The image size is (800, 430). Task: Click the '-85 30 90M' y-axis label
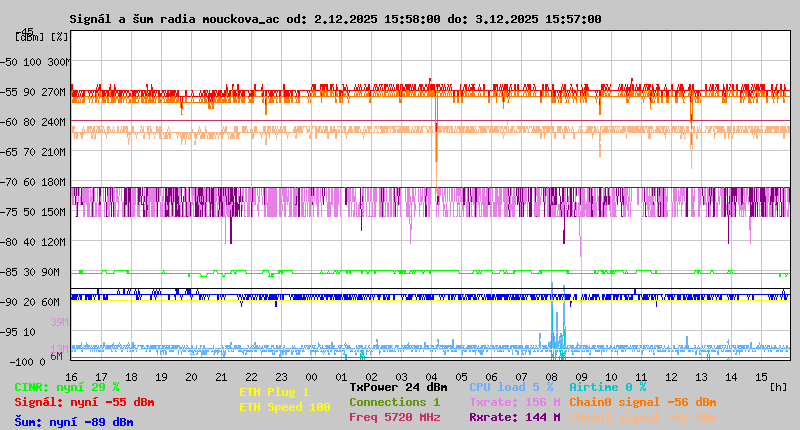pyautogui.click(x=31, y=272)
